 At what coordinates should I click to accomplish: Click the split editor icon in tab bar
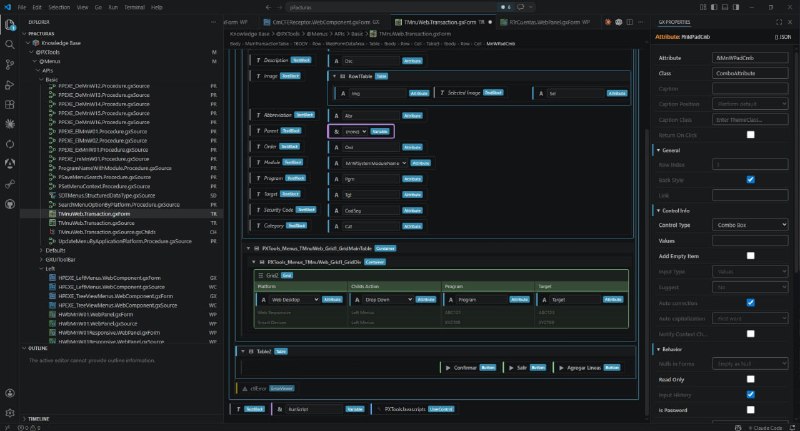(x=630, y=22)
